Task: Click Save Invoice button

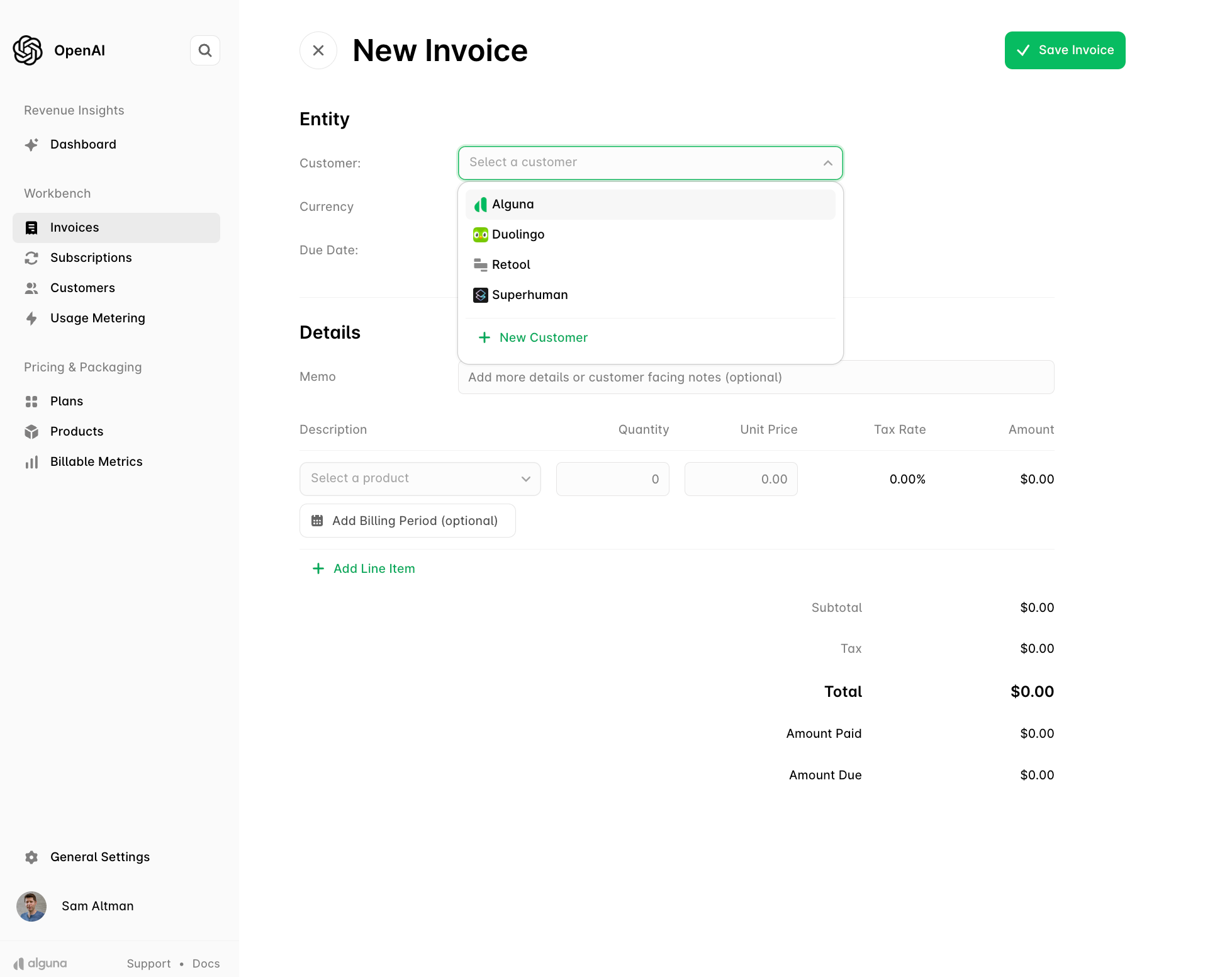Action: tap(1065, 50)
